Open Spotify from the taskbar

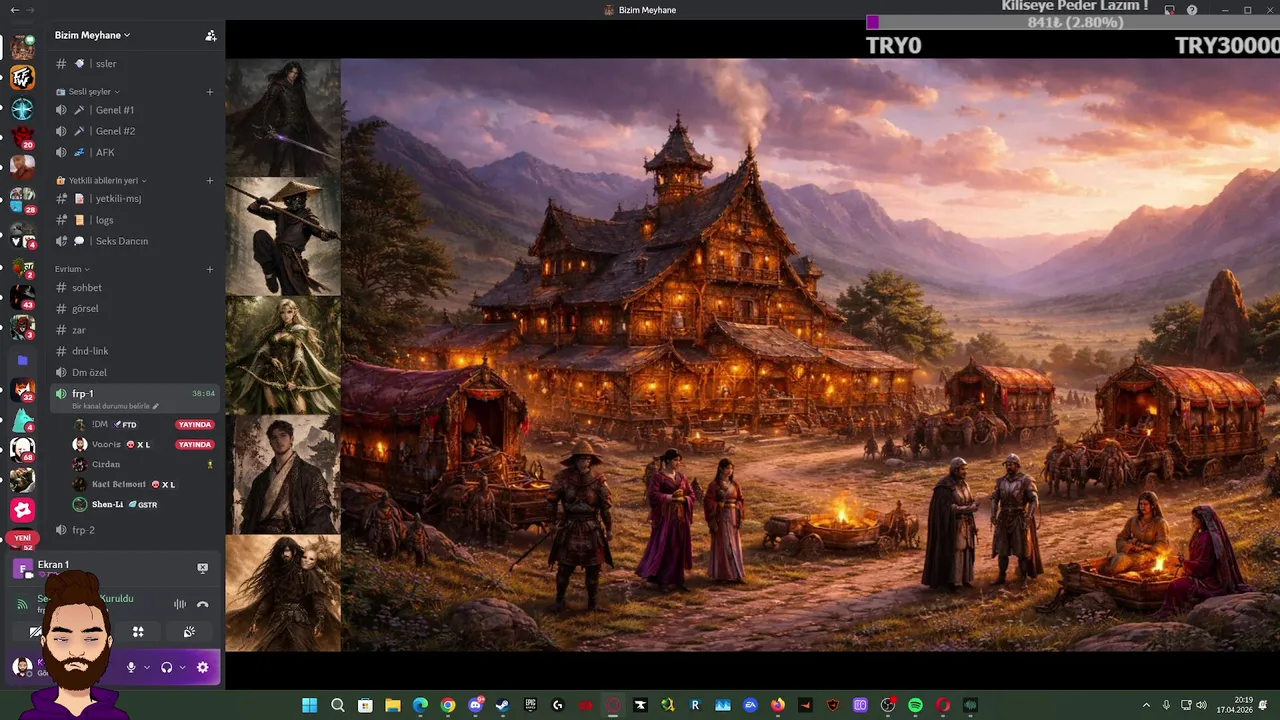tap(915, 705)
